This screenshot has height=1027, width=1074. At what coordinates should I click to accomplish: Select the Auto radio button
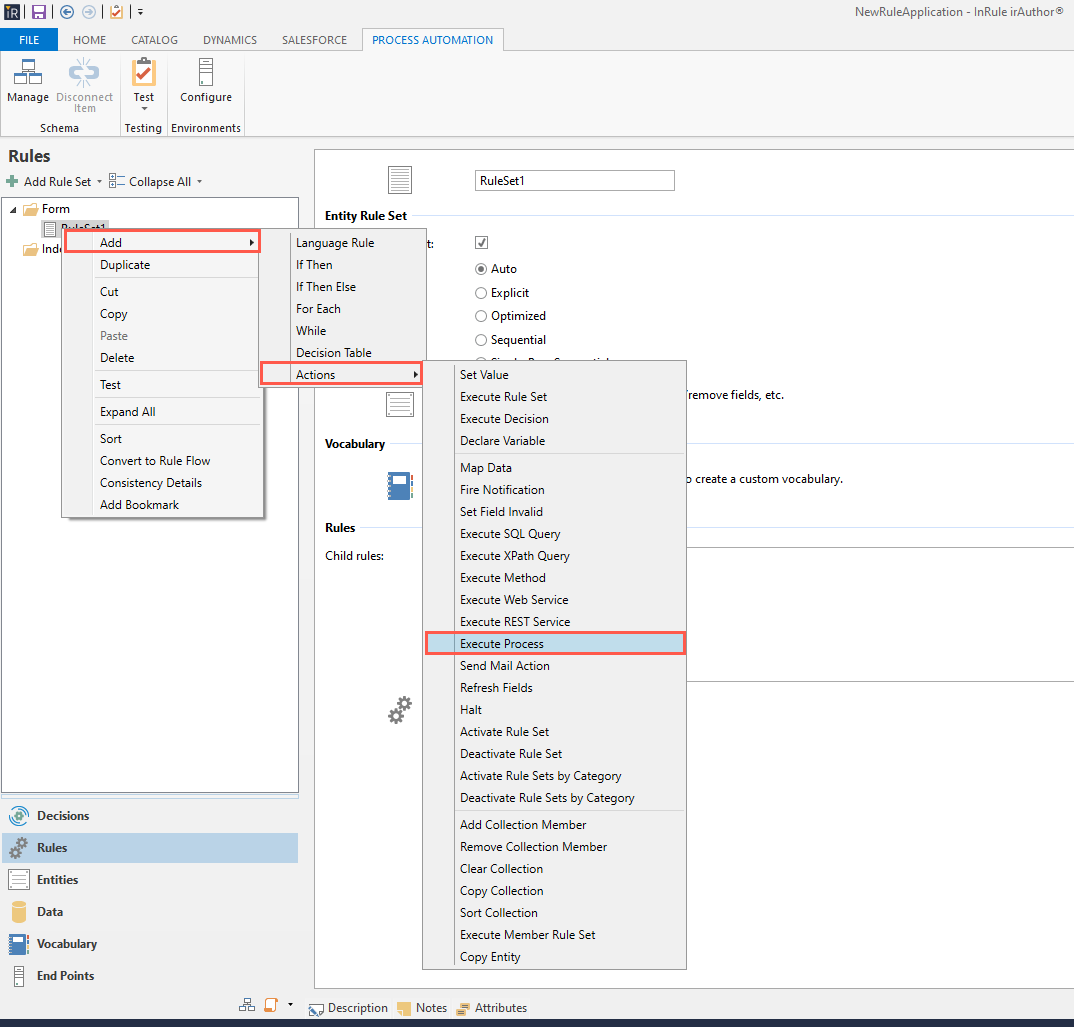[x=481, y=269]
